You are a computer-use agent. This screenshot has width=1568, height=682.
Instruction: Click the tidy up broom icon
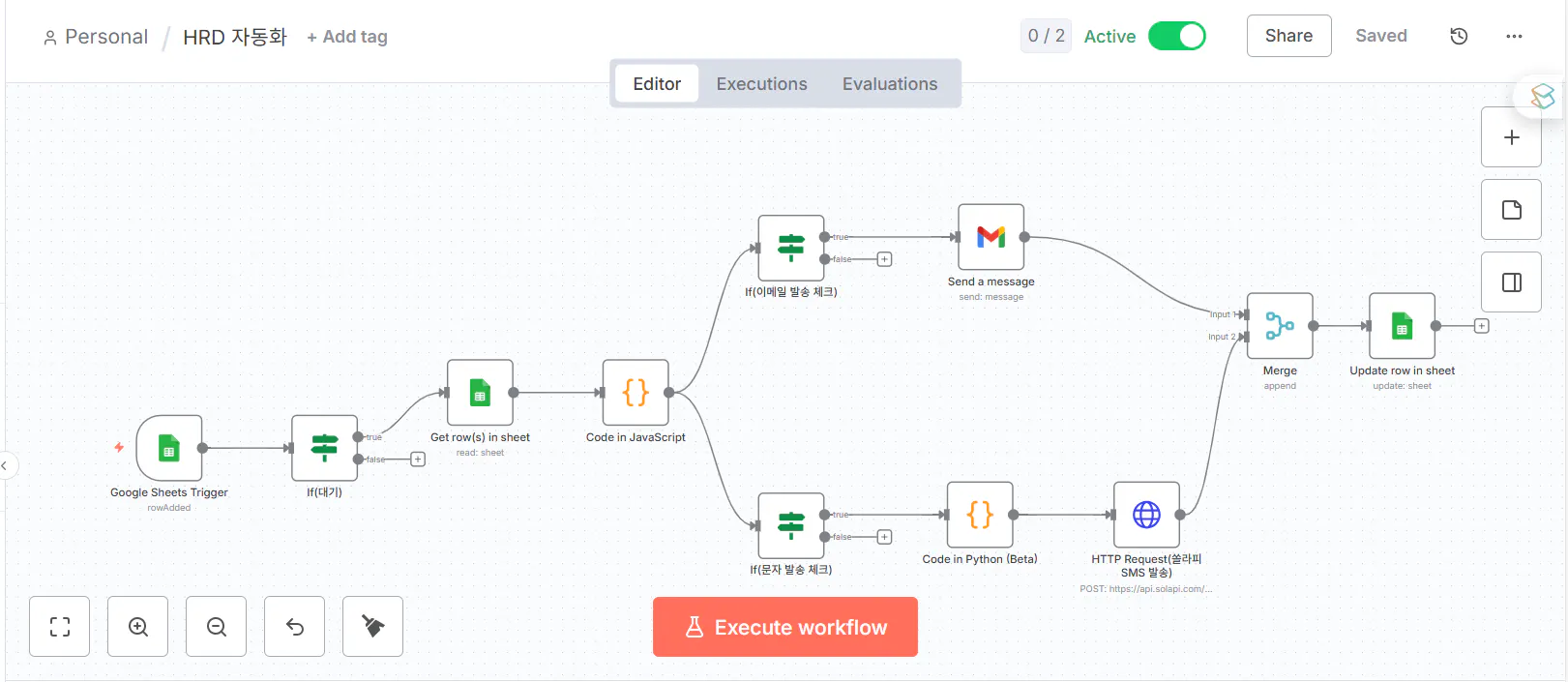coord(372,627)
